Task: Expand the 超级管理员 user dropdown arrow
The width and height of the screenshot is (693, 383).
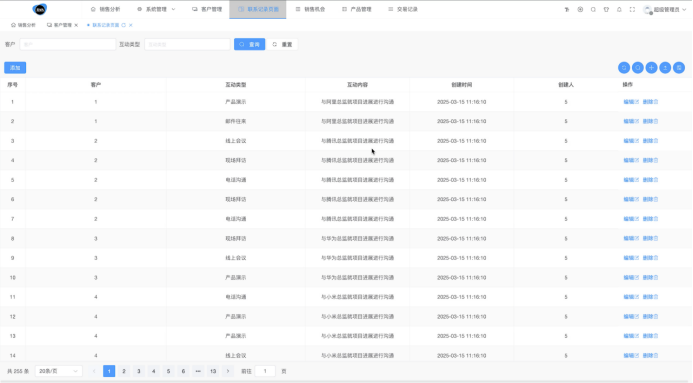Action: pos(684,9)
